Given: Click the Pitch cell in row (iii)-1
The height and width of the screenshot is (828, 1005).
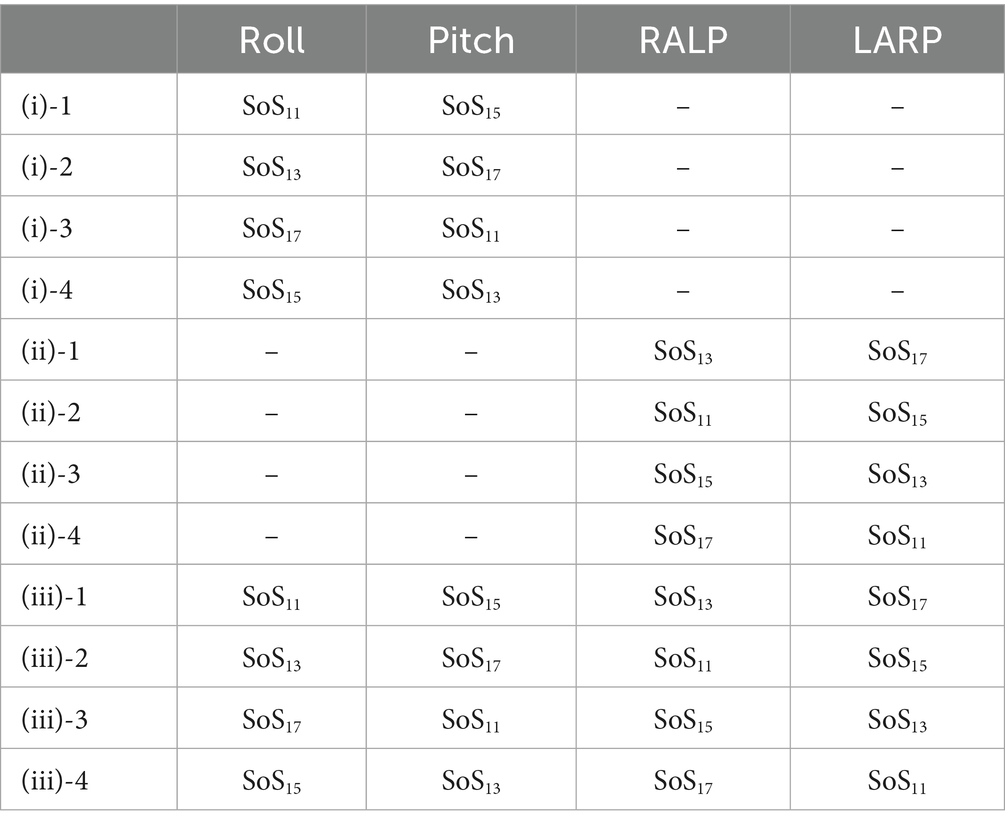Looking at the screenshot, I should [471, 598].
